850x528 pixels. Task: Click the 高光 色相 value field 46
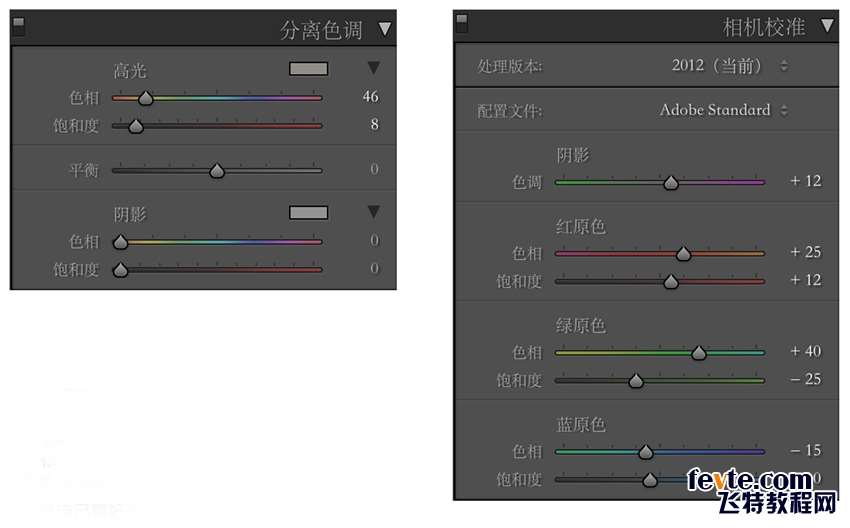370,97
